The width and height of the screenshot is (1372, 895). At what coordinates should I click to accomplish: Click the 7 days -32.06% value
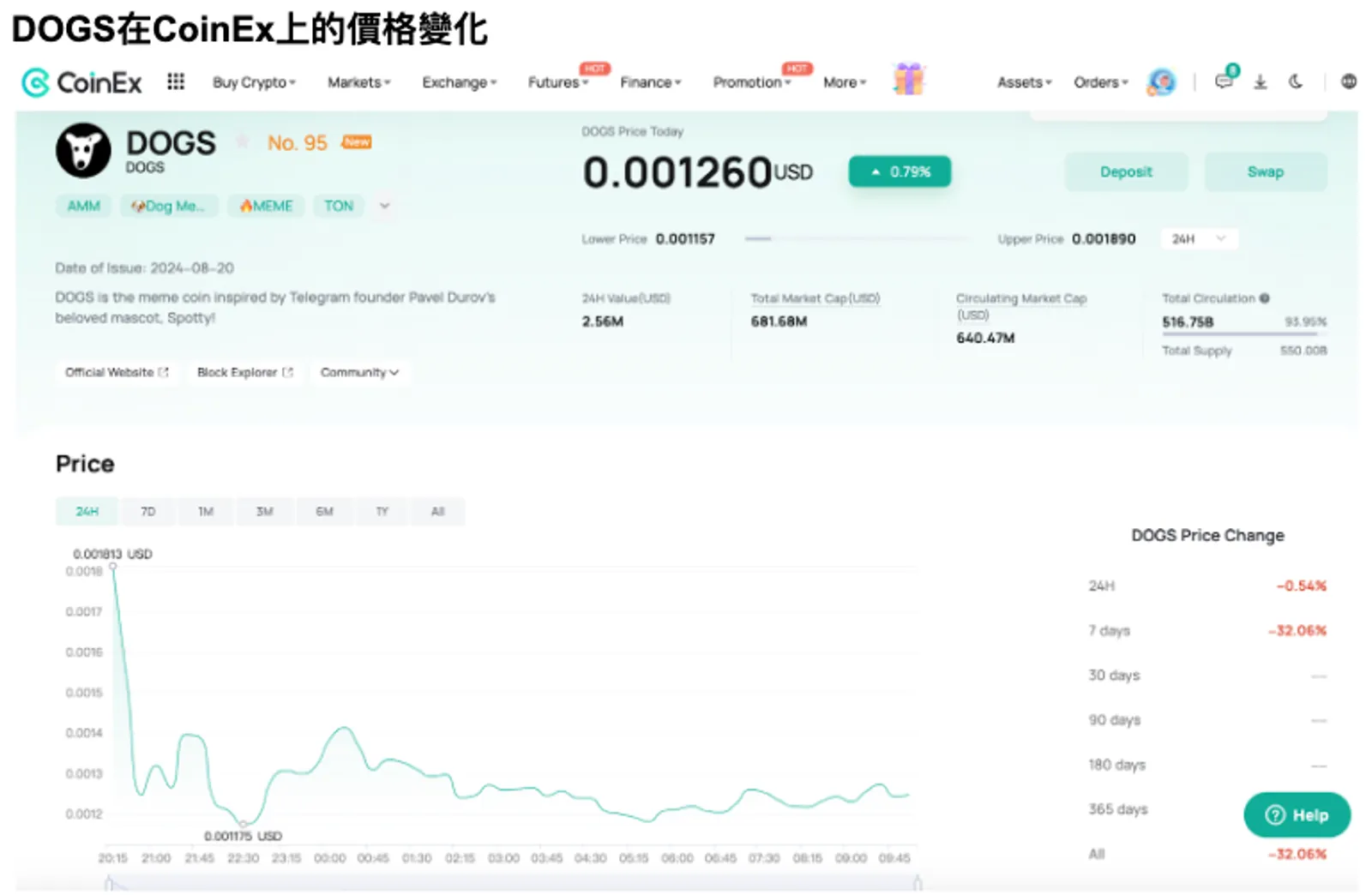1297,630
